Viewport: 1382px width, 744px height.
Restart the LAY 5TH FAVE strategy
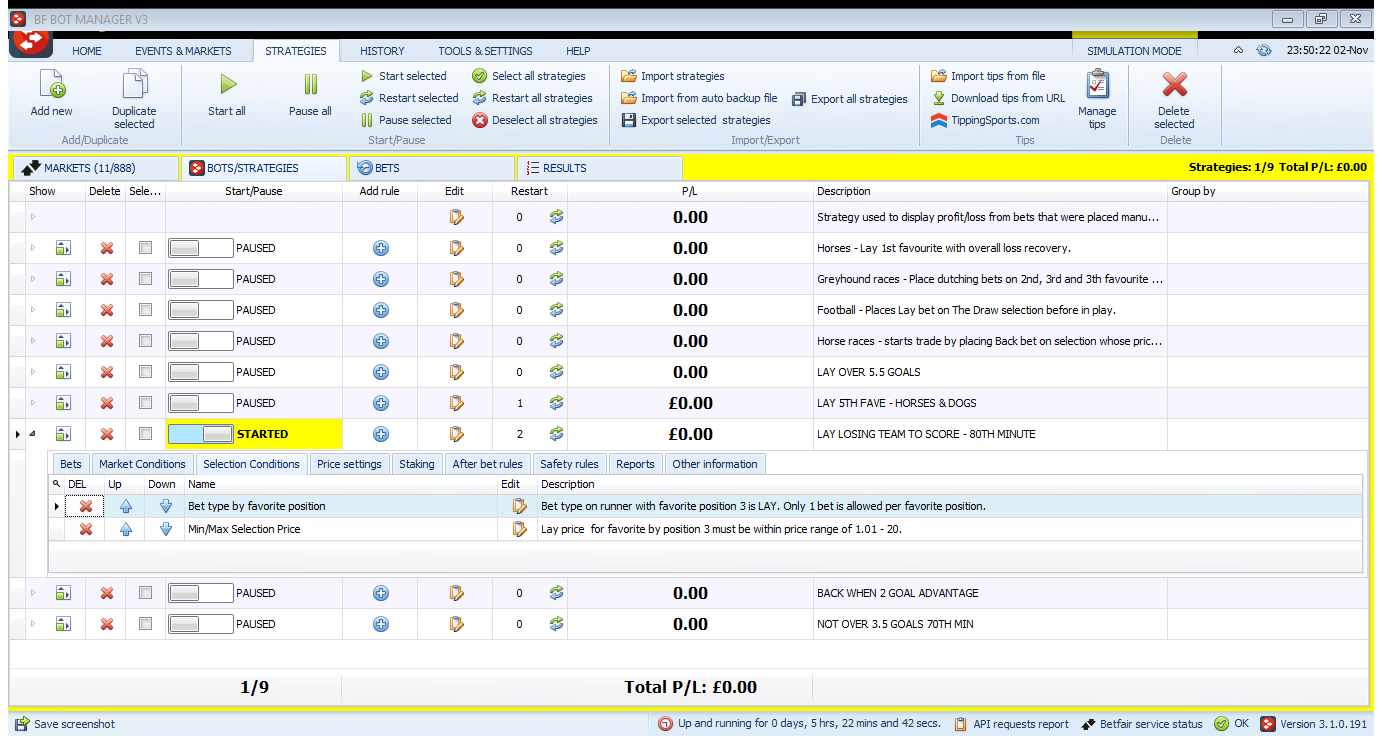(x=556, y=403)
